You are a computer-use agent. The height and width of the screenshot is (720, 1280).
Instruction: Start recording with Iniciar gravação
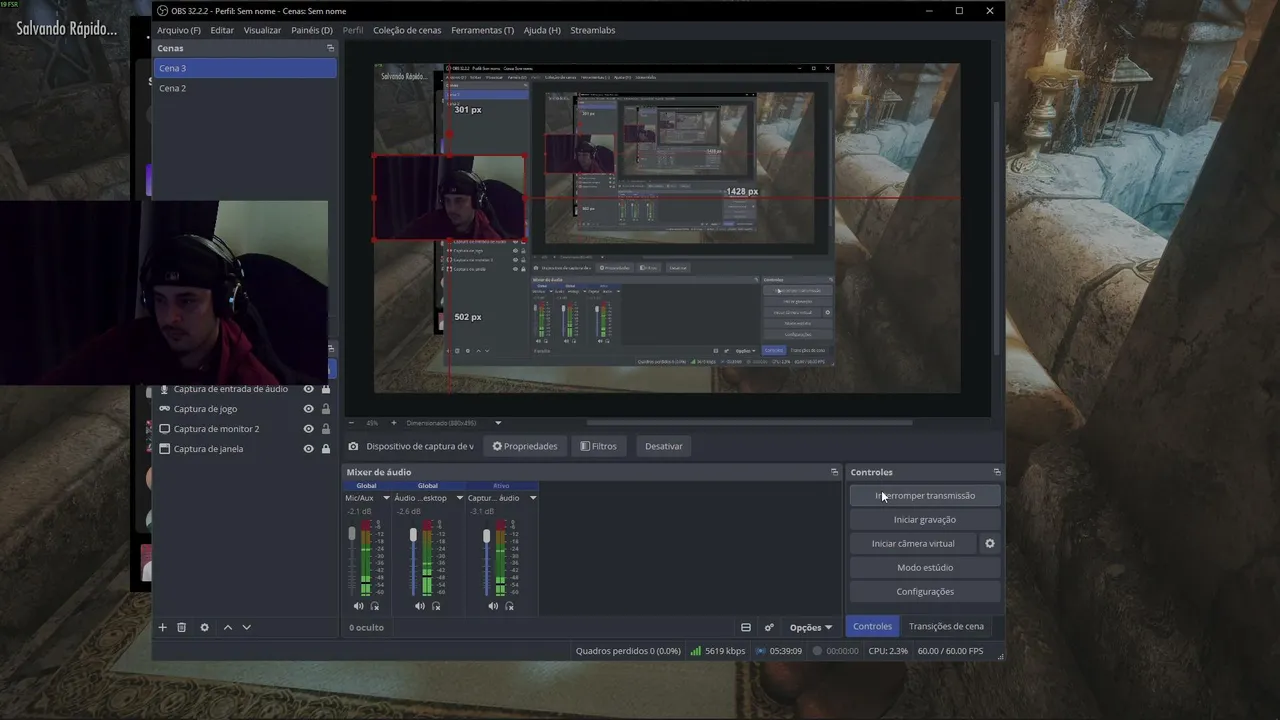925,519
